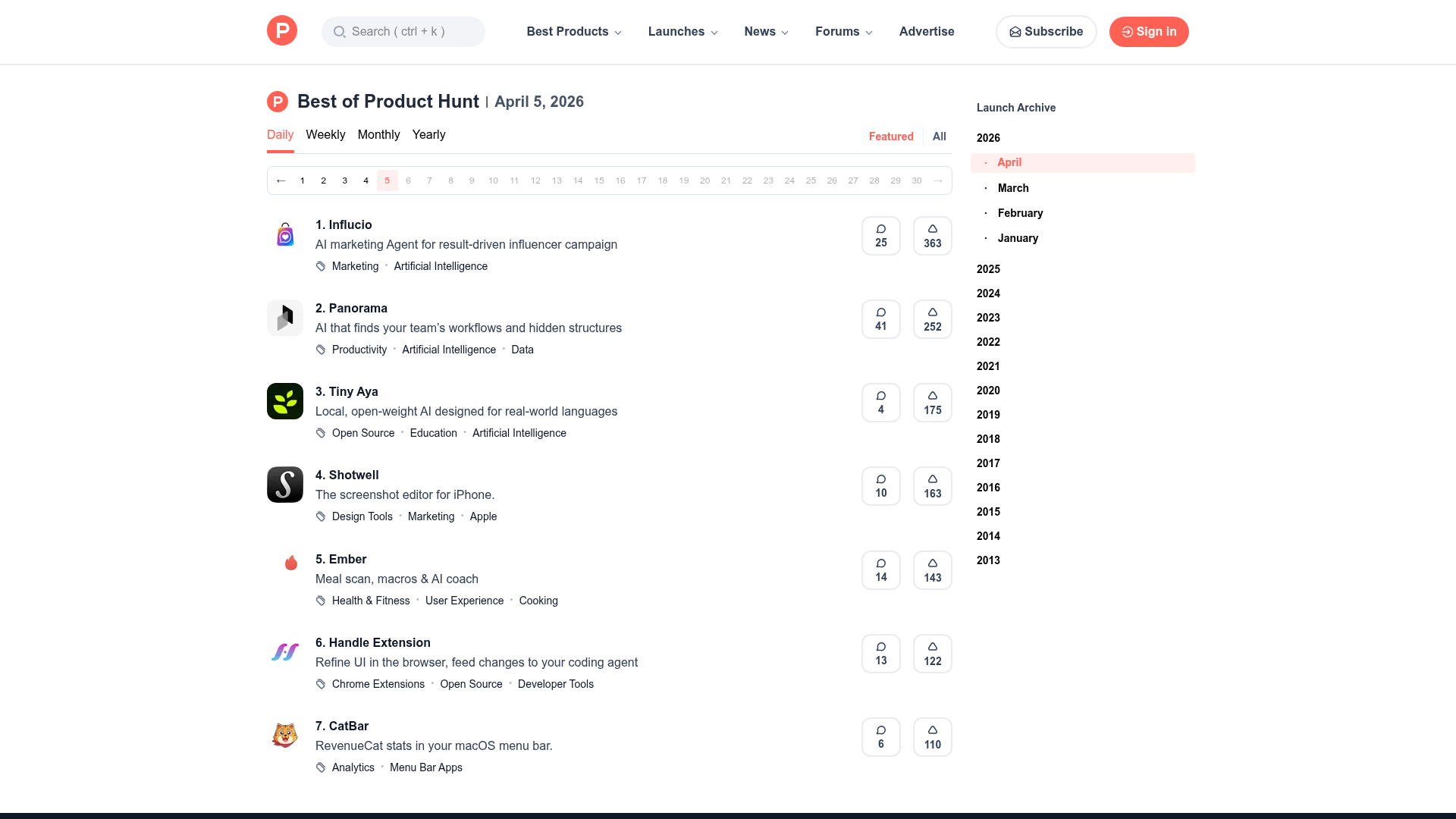Expand the 2024 launch archive year
The width and height of the screenshot is (1456, 819).
pos(988,293)
